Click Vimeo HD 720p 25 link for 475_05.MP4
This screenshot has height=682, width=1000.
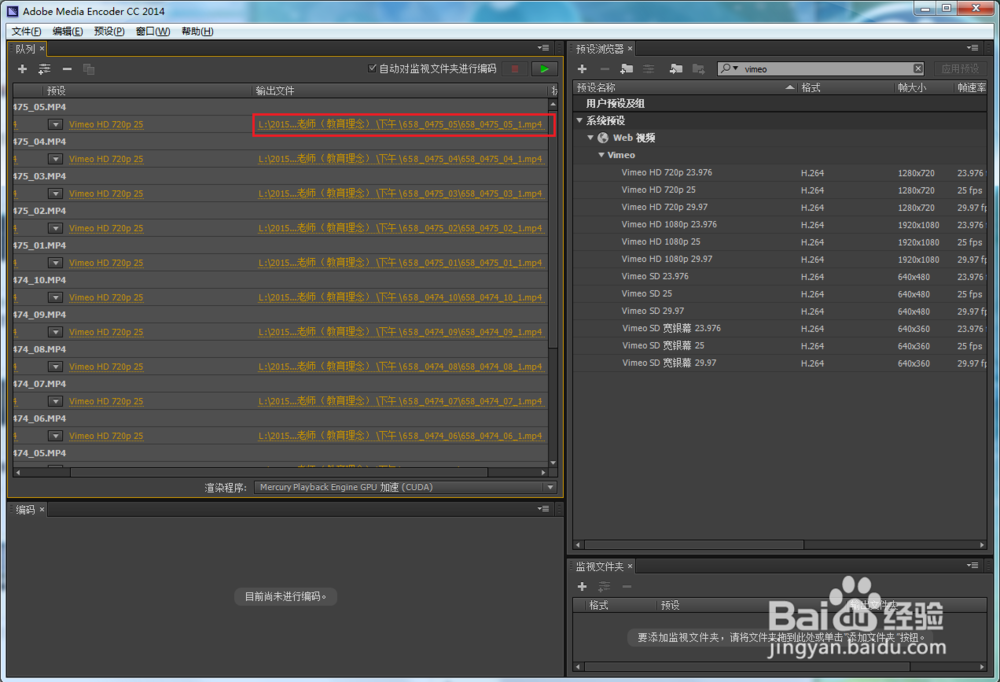(x=106, y=124)
